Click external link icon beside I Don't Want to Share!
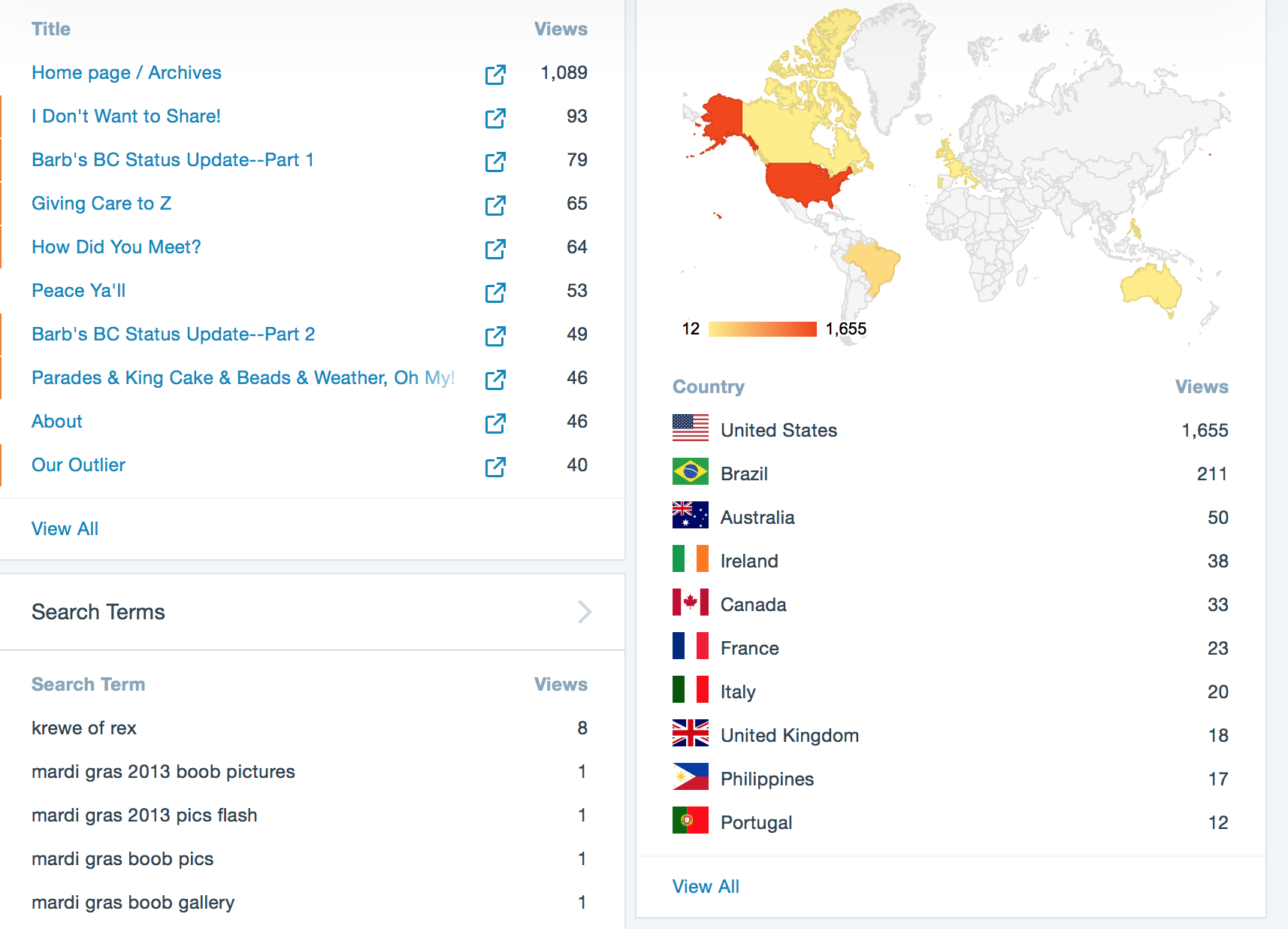Viewport: 1288px width, 929px height. point(495,118)
